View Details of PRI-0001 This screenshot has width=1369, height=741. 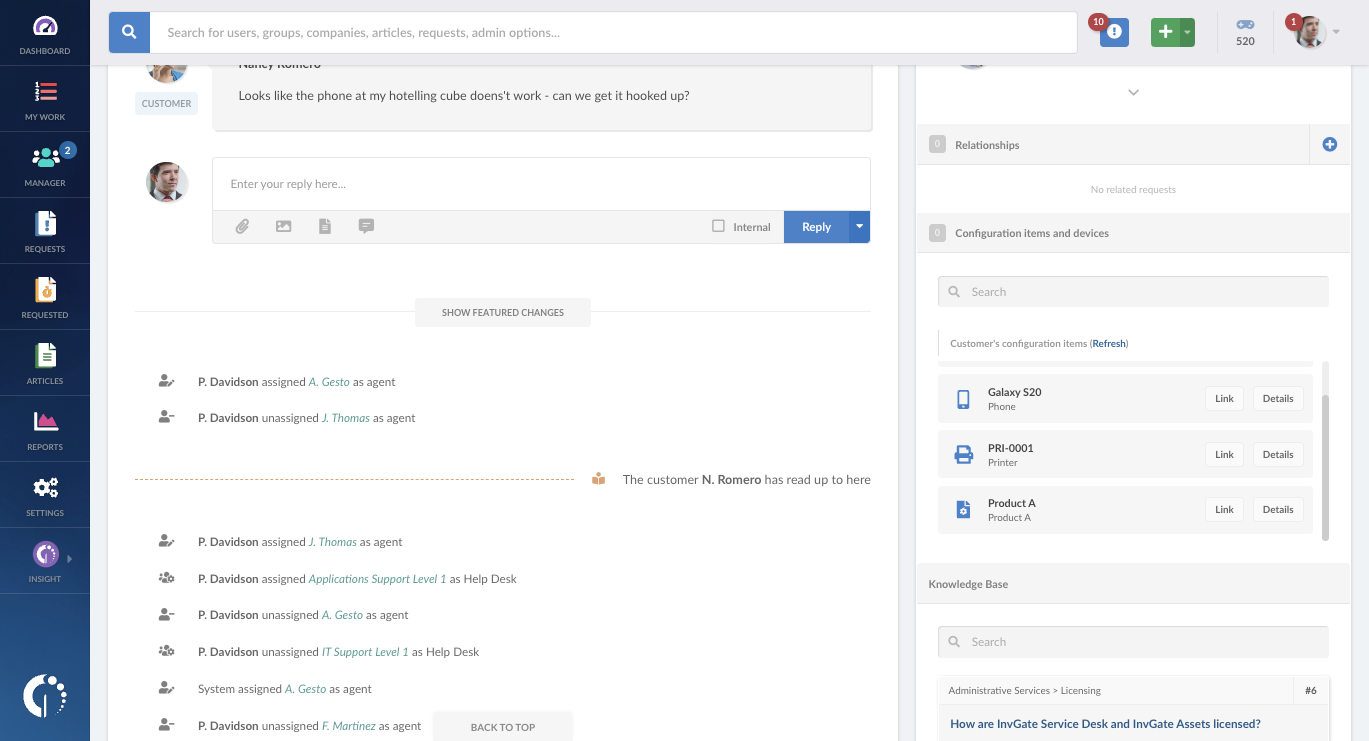pyautogui.click(x=1278, y=454)
